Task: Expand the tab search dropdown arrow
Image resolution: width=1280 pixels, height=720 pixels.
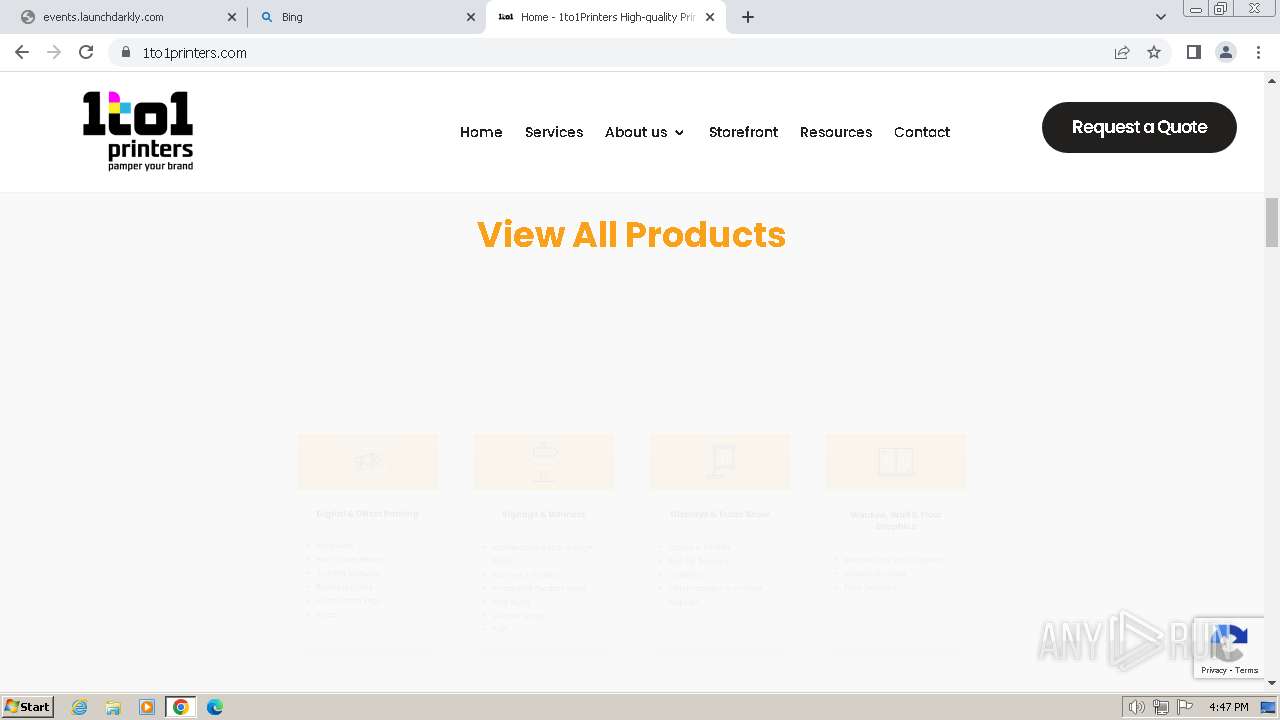Action: click(x=1161, y=17)
